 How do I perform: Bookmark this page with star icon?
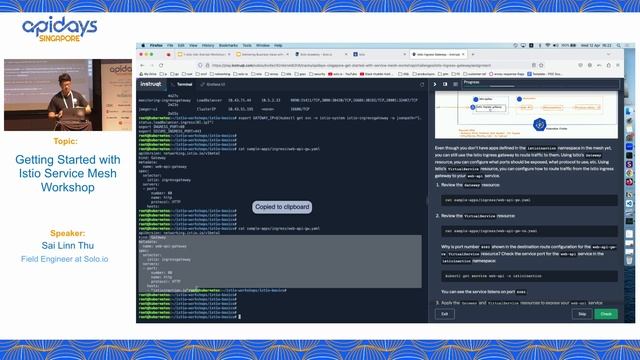[x=541, y=65]
